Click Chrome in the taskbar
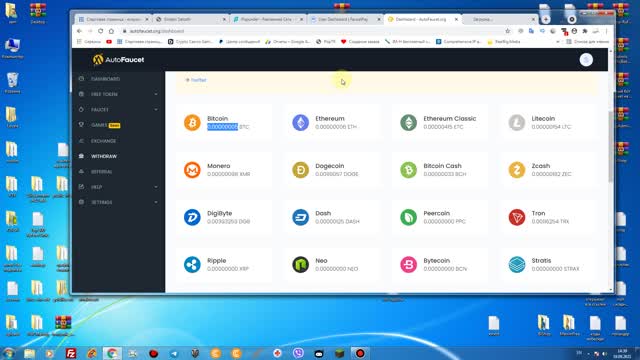The image size is (640, 360). 112,353
